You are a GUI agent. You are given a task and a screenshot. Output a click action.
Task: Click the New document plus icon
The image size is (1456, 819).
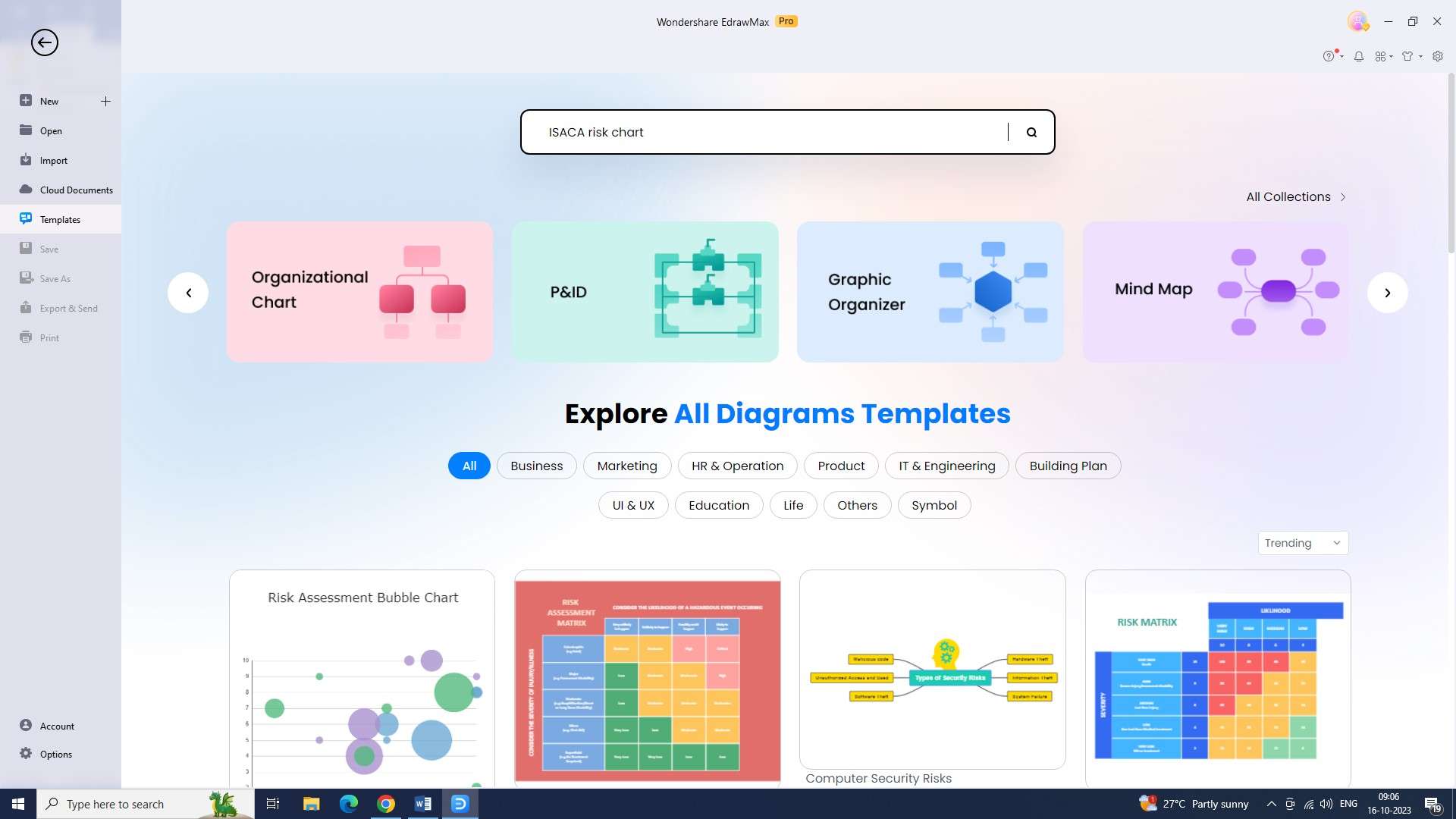(105, 101)
